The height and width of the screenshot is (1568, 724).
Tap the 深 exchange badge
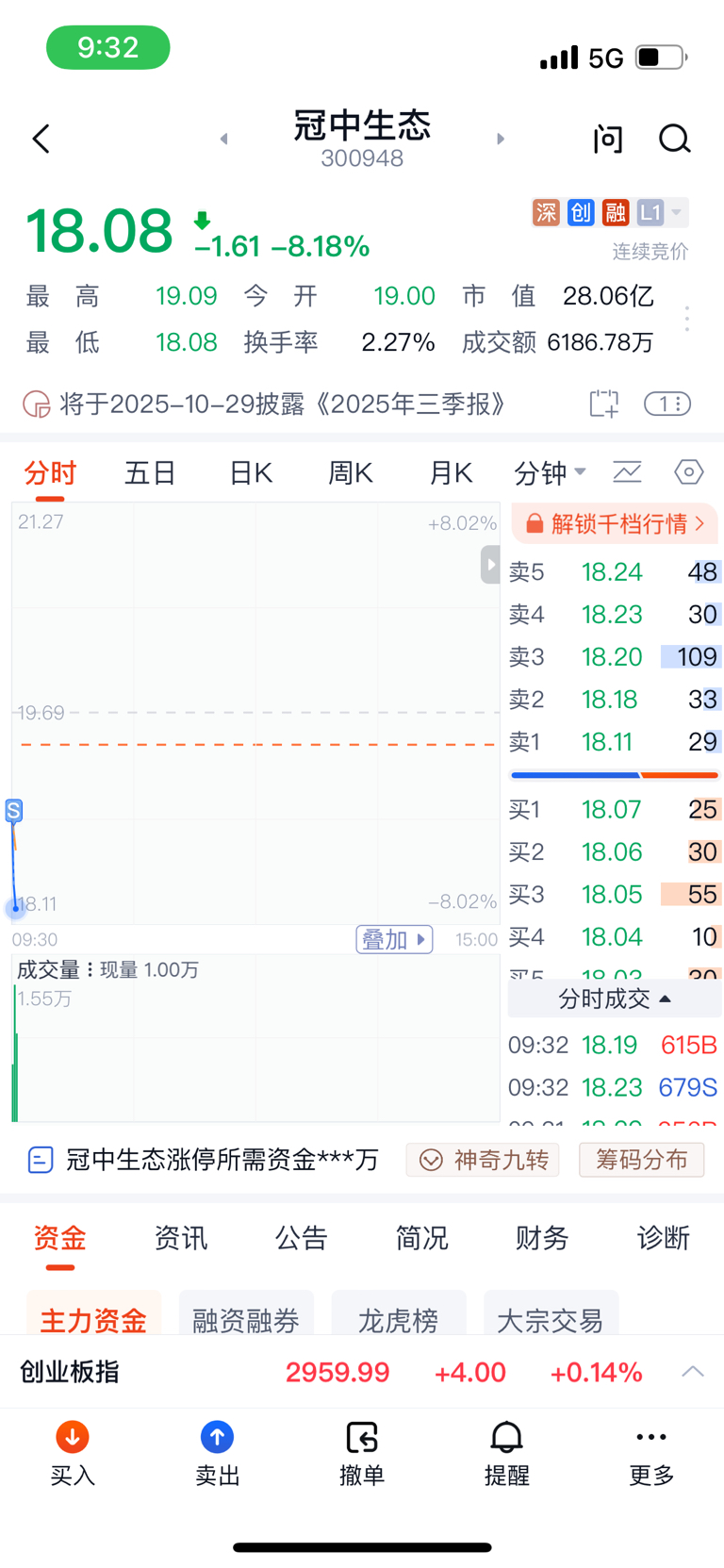tap(546, 213)
